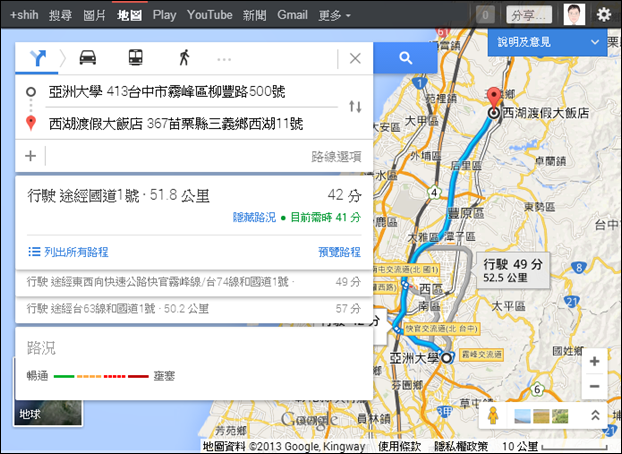The height and width of the screenshot is (454, 622).
Task: Open 新聞 in top bar
Action: point(255,15)
